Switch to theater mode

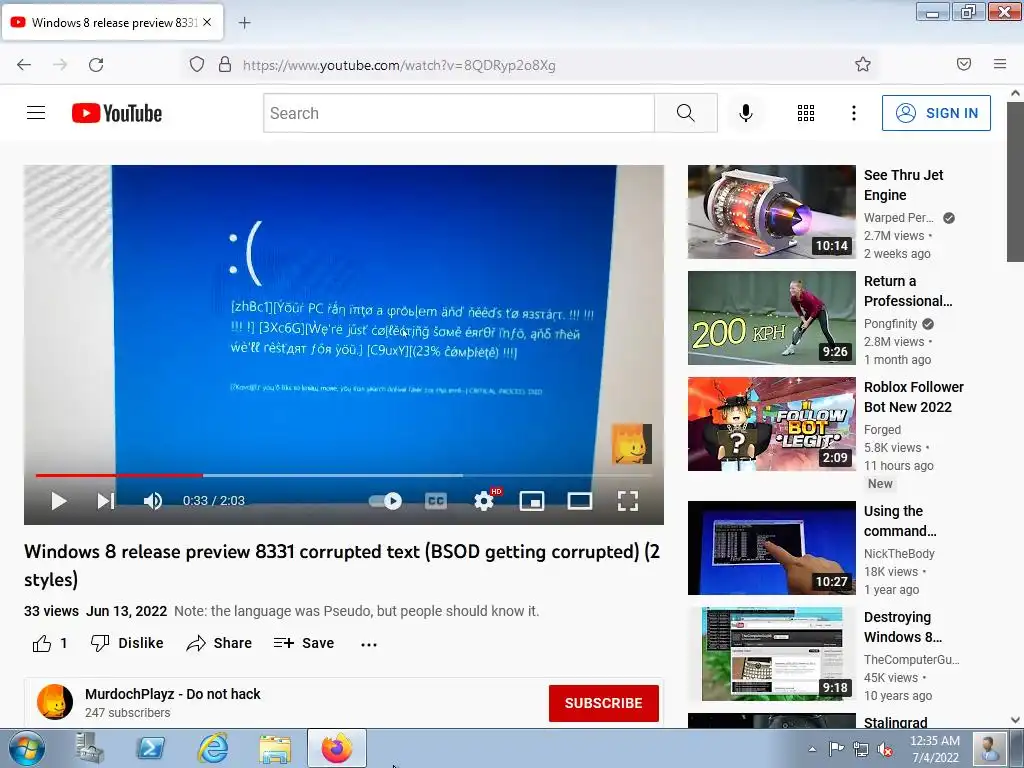click(580, 501)
